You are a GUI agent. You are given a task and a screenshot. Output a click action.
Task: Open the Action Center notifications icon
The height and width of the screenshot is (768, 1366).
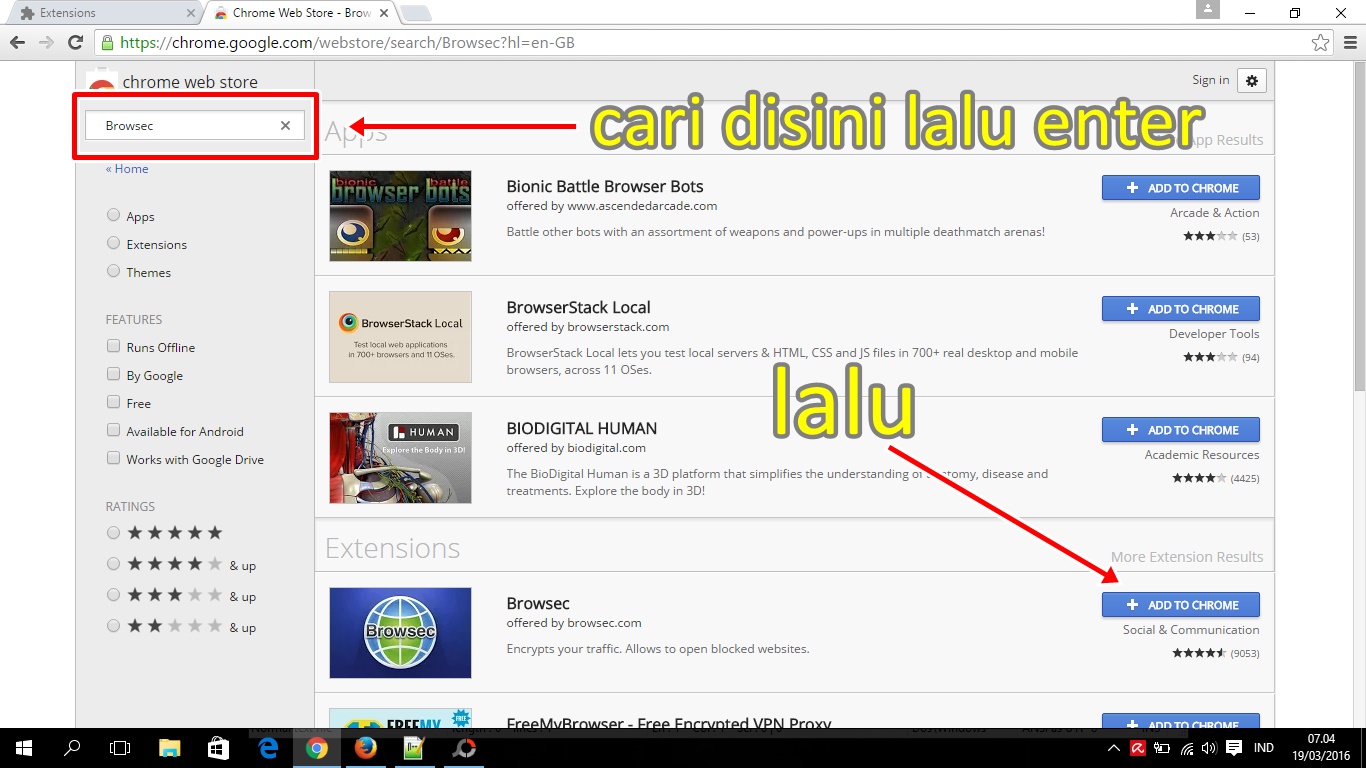click(1234, 748)
